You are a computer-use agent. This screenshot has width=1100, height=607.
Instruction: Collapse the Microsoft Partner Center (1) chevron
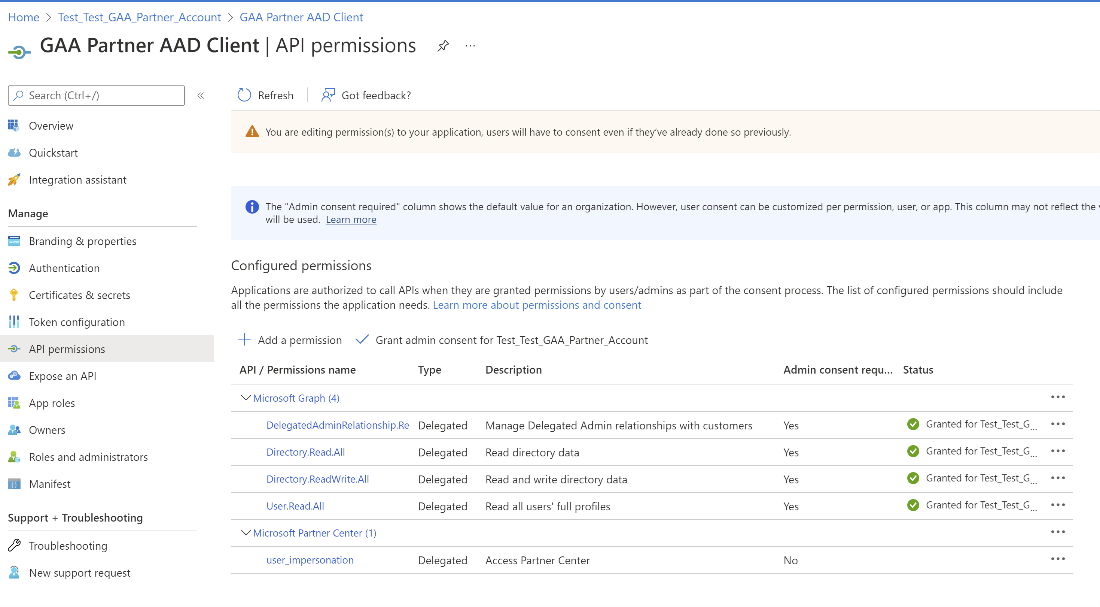[246, 533]
